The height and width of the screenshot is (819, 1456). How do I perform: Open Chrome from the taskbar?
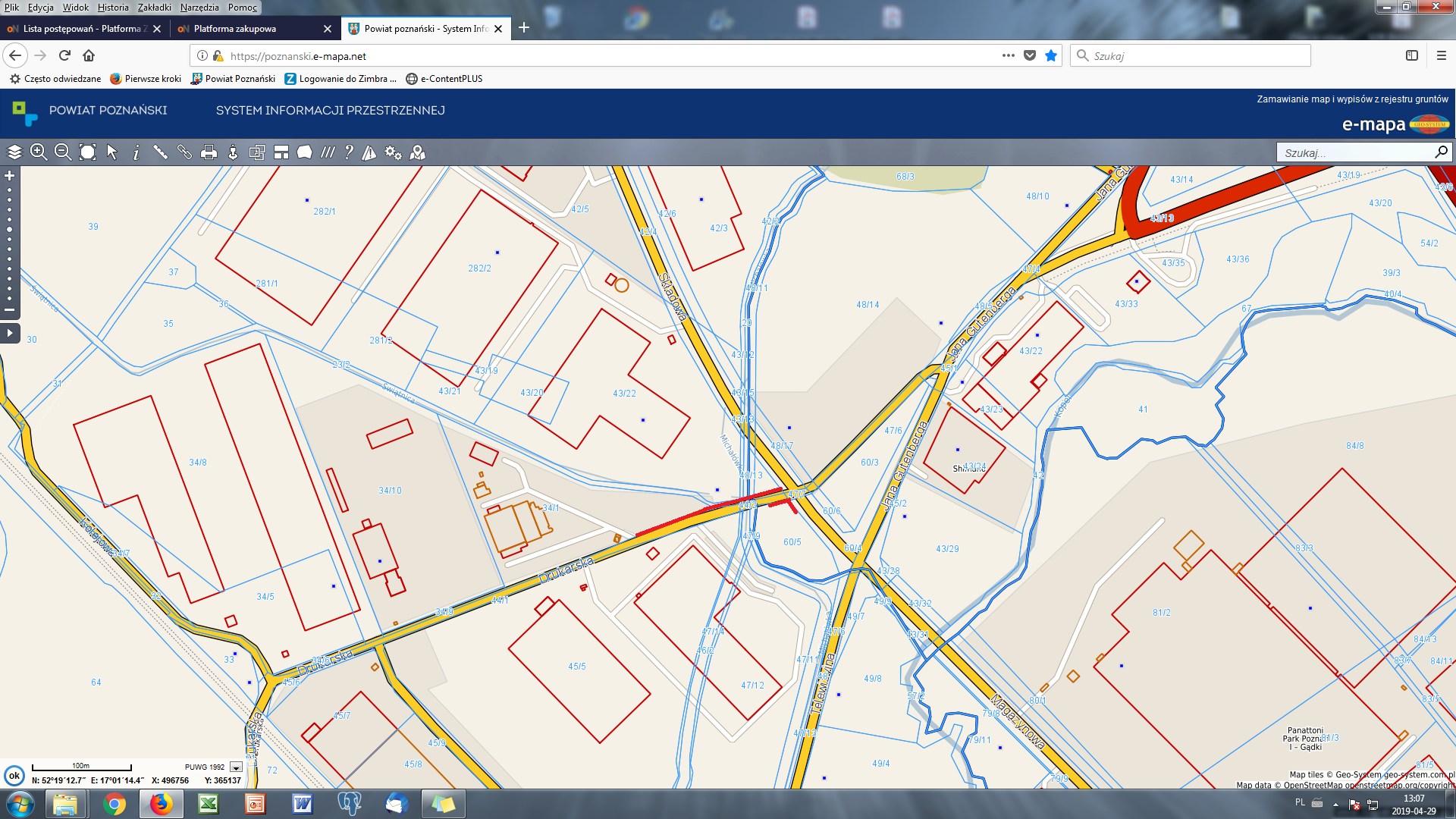(x=115, y=804)
